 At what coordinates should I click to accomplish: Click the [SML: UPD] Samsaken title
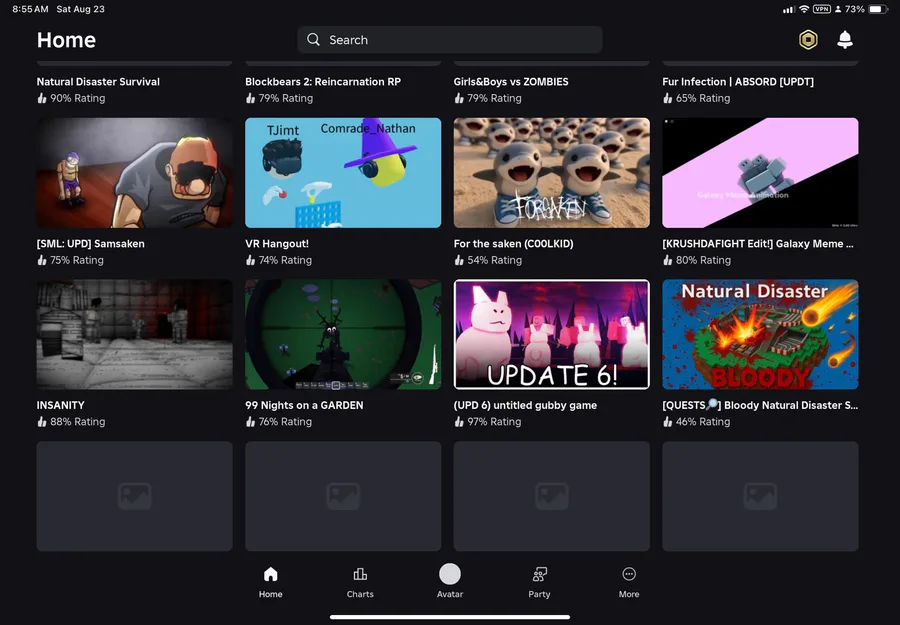91,243
